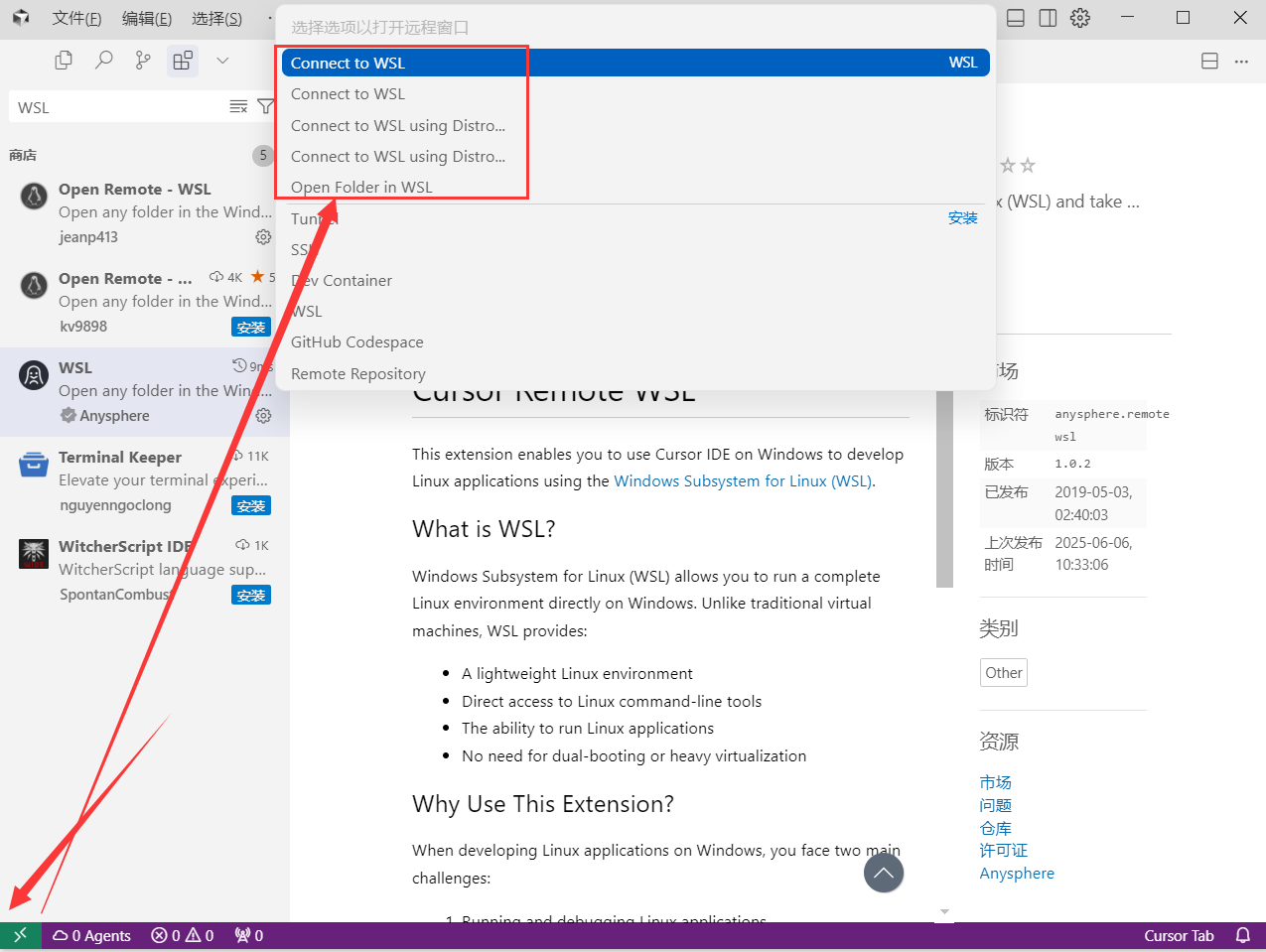Select Remote Repository option
Image resolution: width=1266 pixels, height=952 pixels.
(635, 374)
